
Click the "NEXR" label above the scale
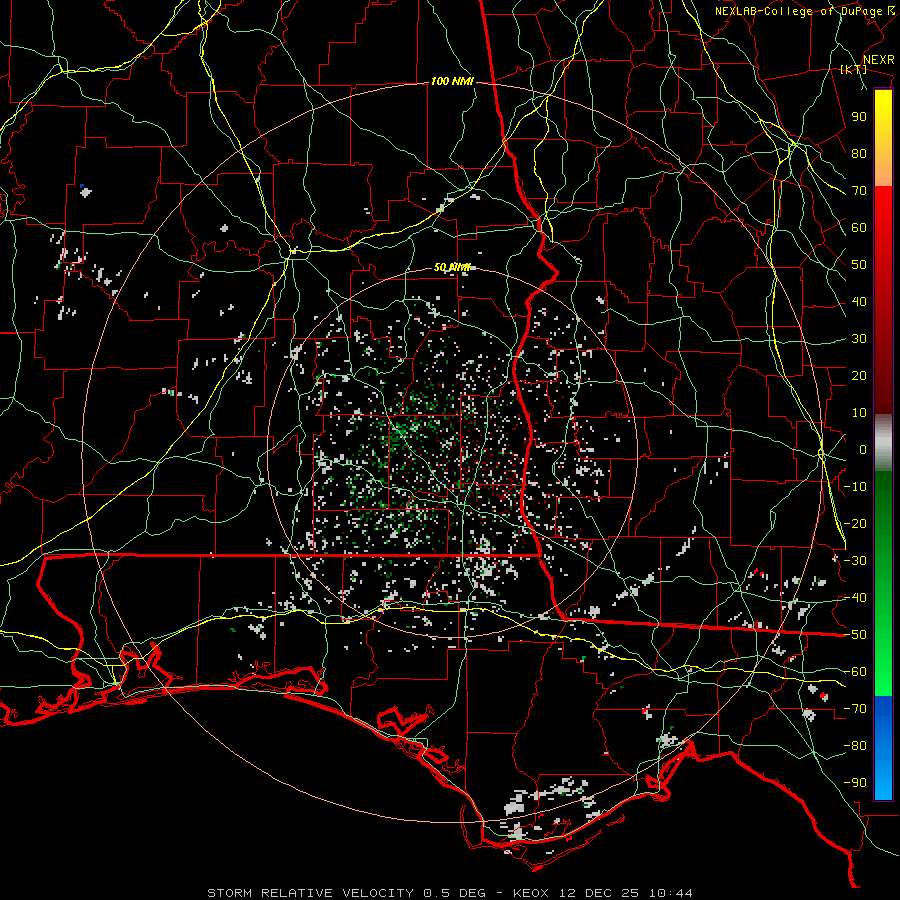point(879,60)
